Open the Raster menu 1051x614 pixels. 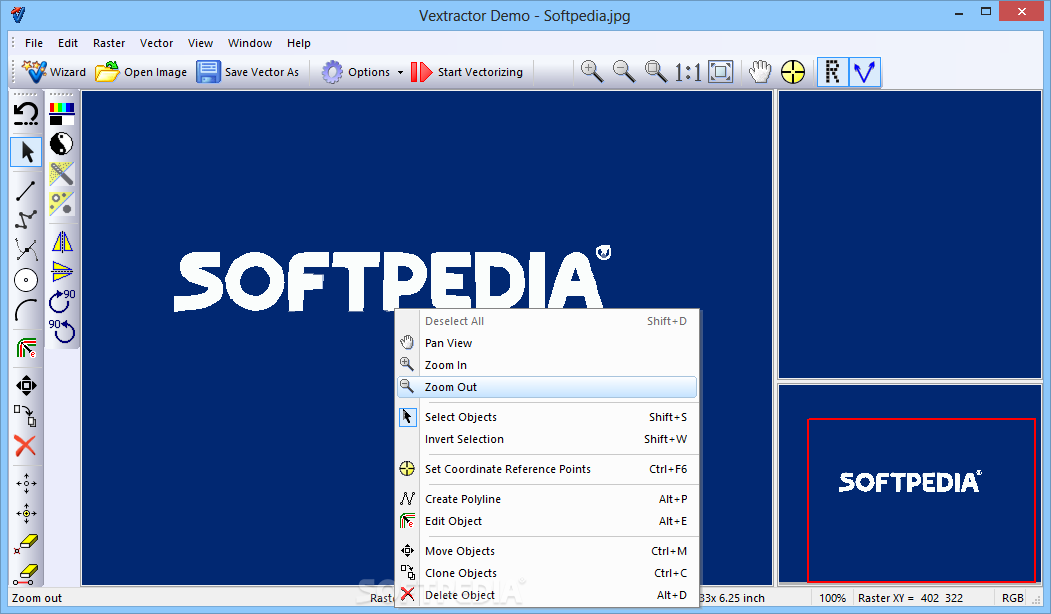pos(109,43)
